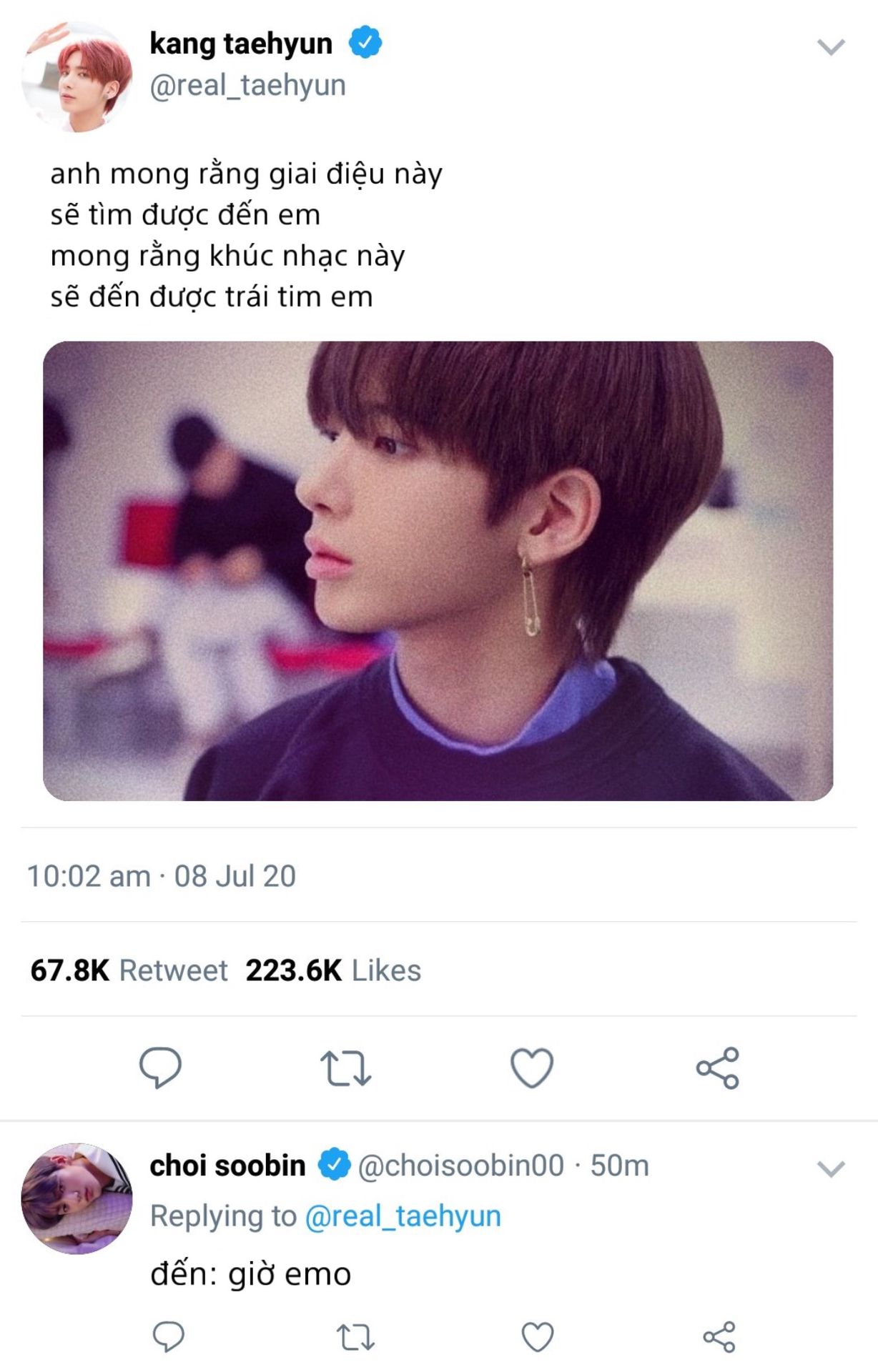
Task: Open choi soobin's profile avatar
Action: tap(77, 1198)
